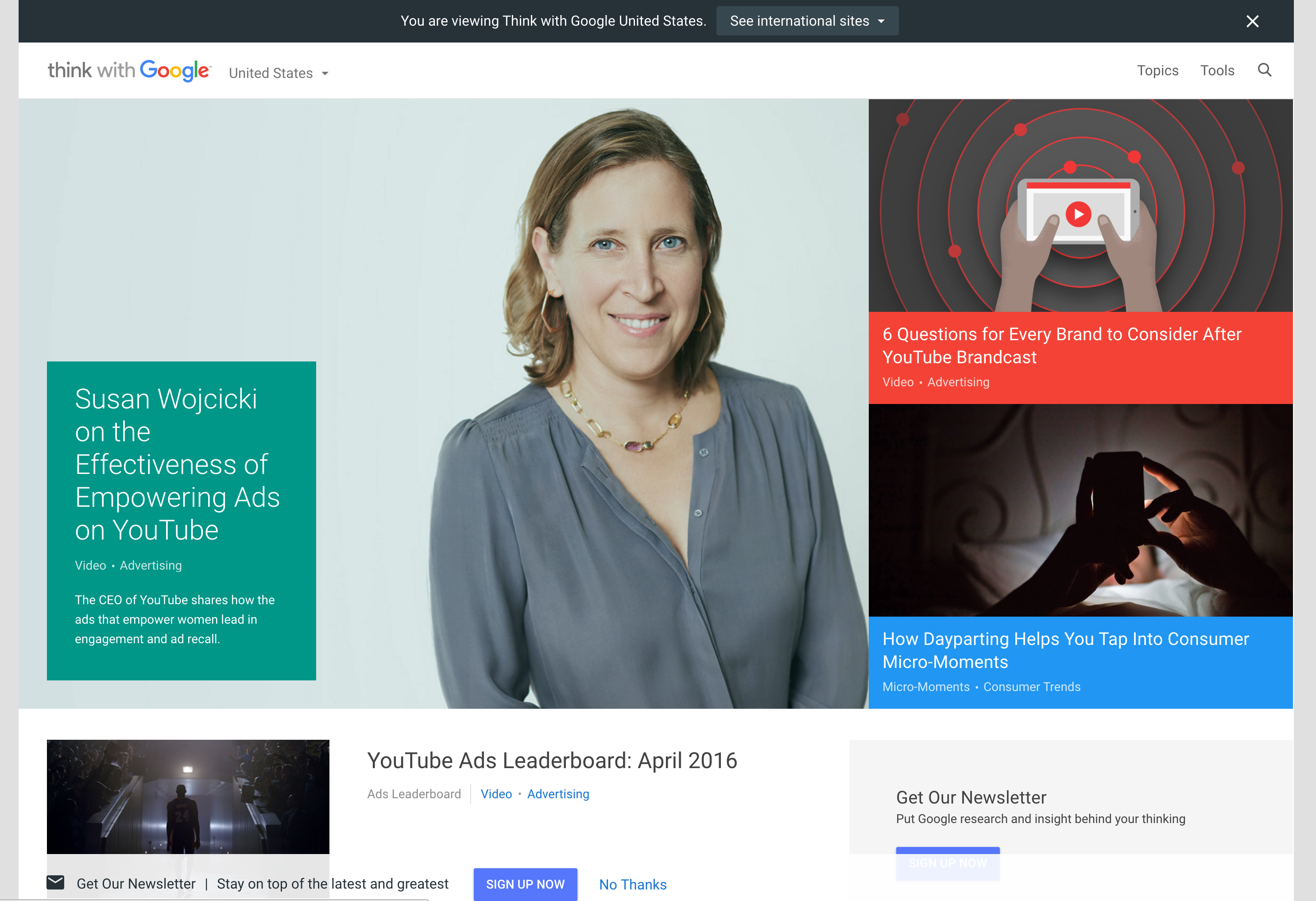The image size is (1316, 901).
Task: Click the Ads Leaderboard stadium thumbnail
Action: pyautogui.click(x=188, y=797)
